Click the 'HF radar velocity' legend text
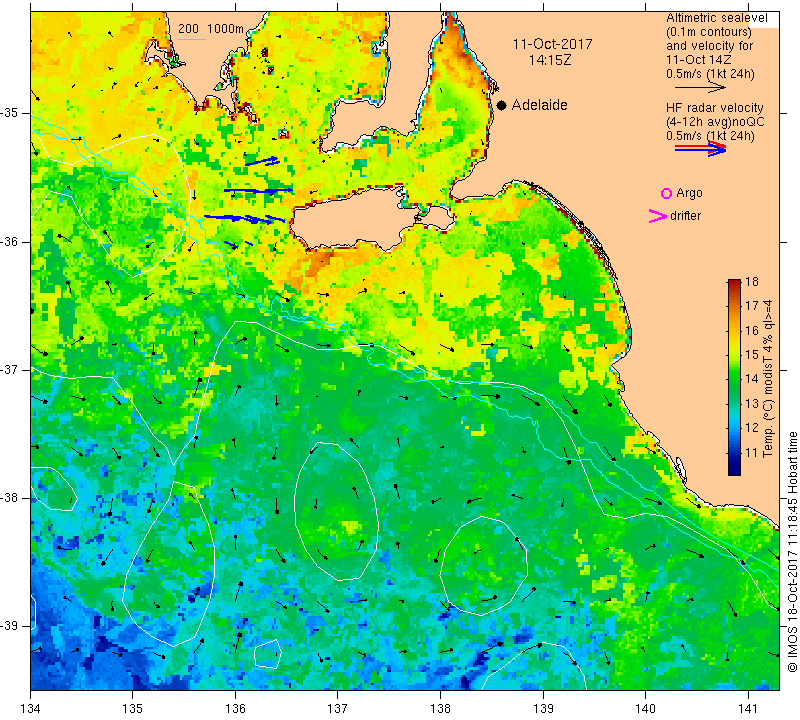The height and width of the screenshot is (720, 800). point(715,108)
